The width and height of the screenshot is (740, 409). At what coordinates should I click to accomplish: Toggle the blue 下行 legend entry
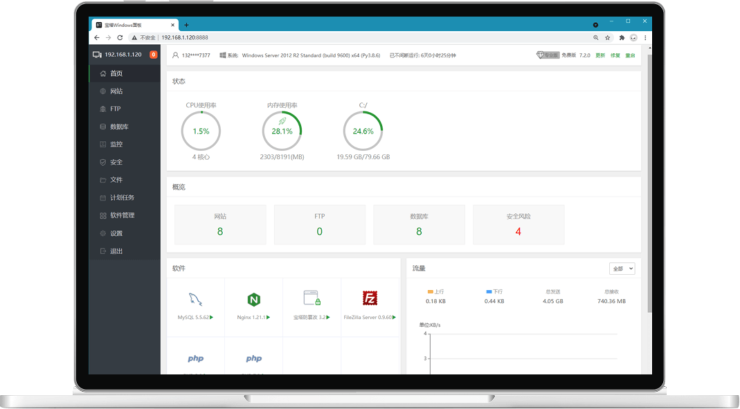pos(494,292)
